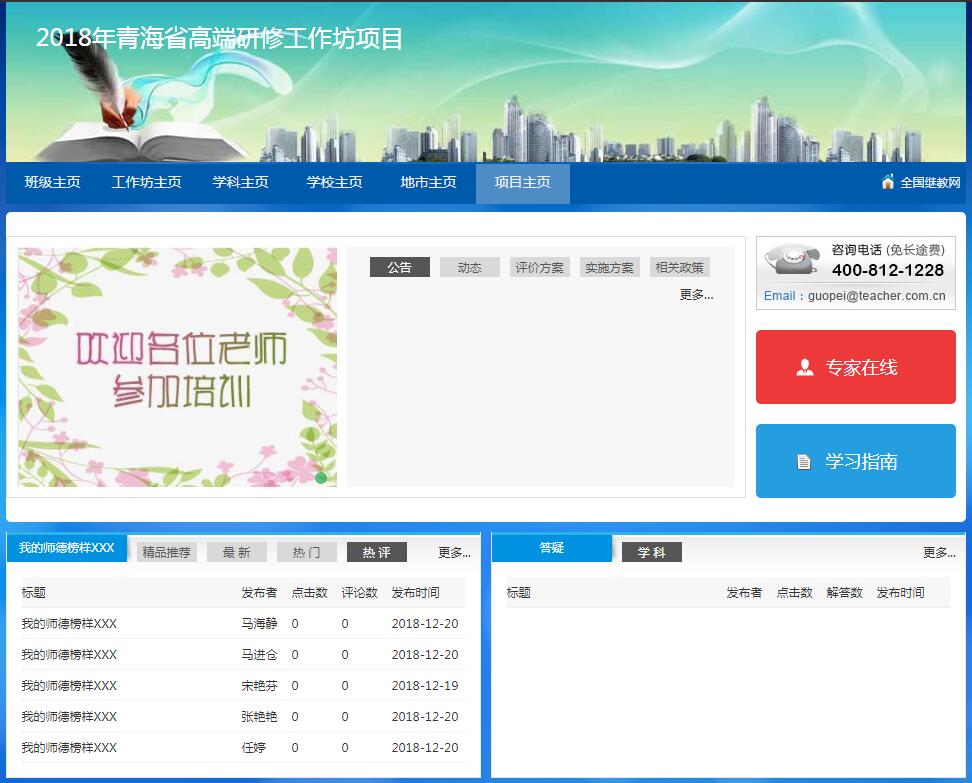Viewport: 972px width, 783px height.
Task: Select the 学科 tab in 答疑 panel
Action: click(x=652, y=552)
